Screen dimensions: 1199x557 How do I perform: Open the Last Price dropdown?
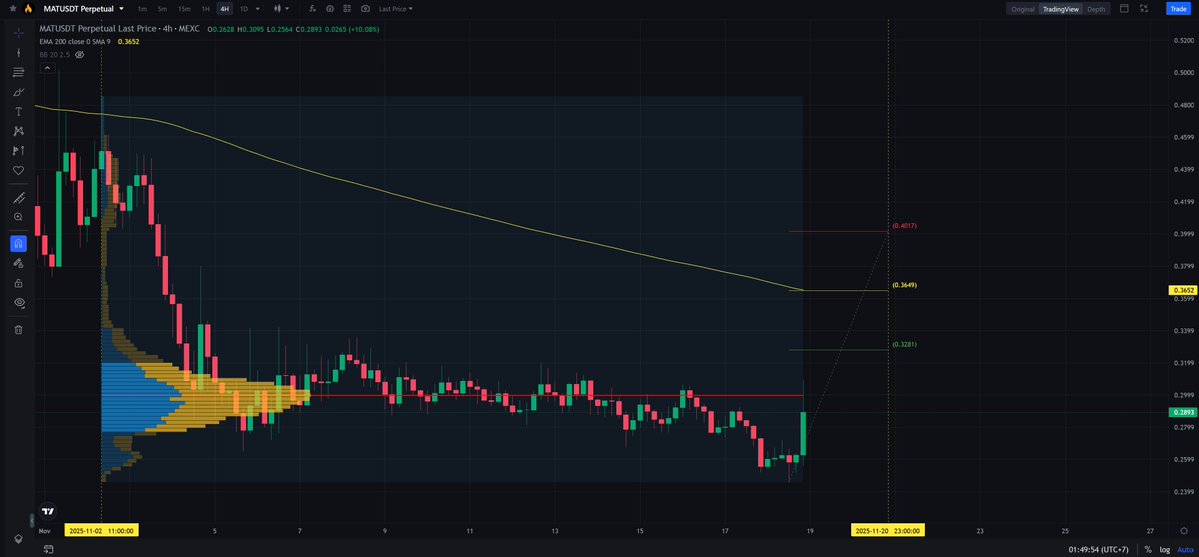[x=395, y=8]
